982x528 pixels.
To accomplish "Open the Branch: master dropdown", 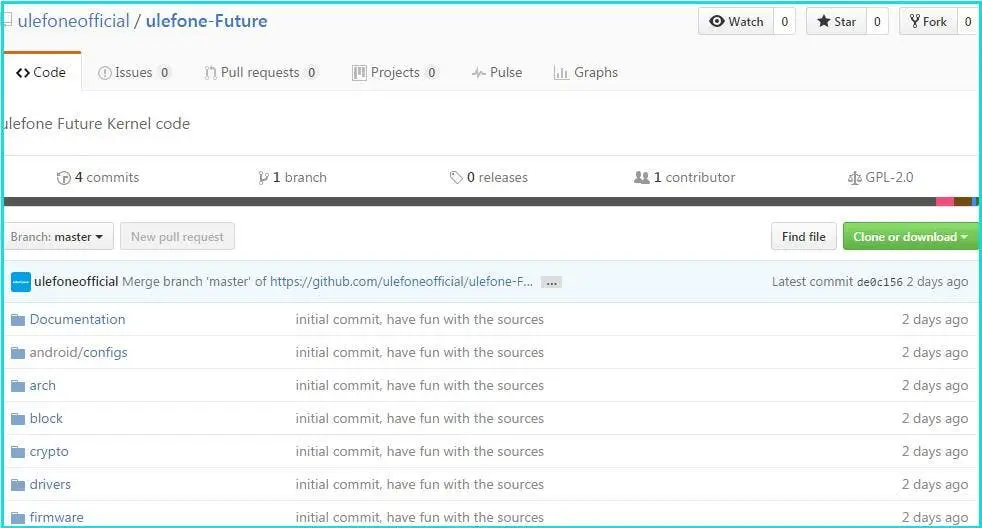I will 58,237.
